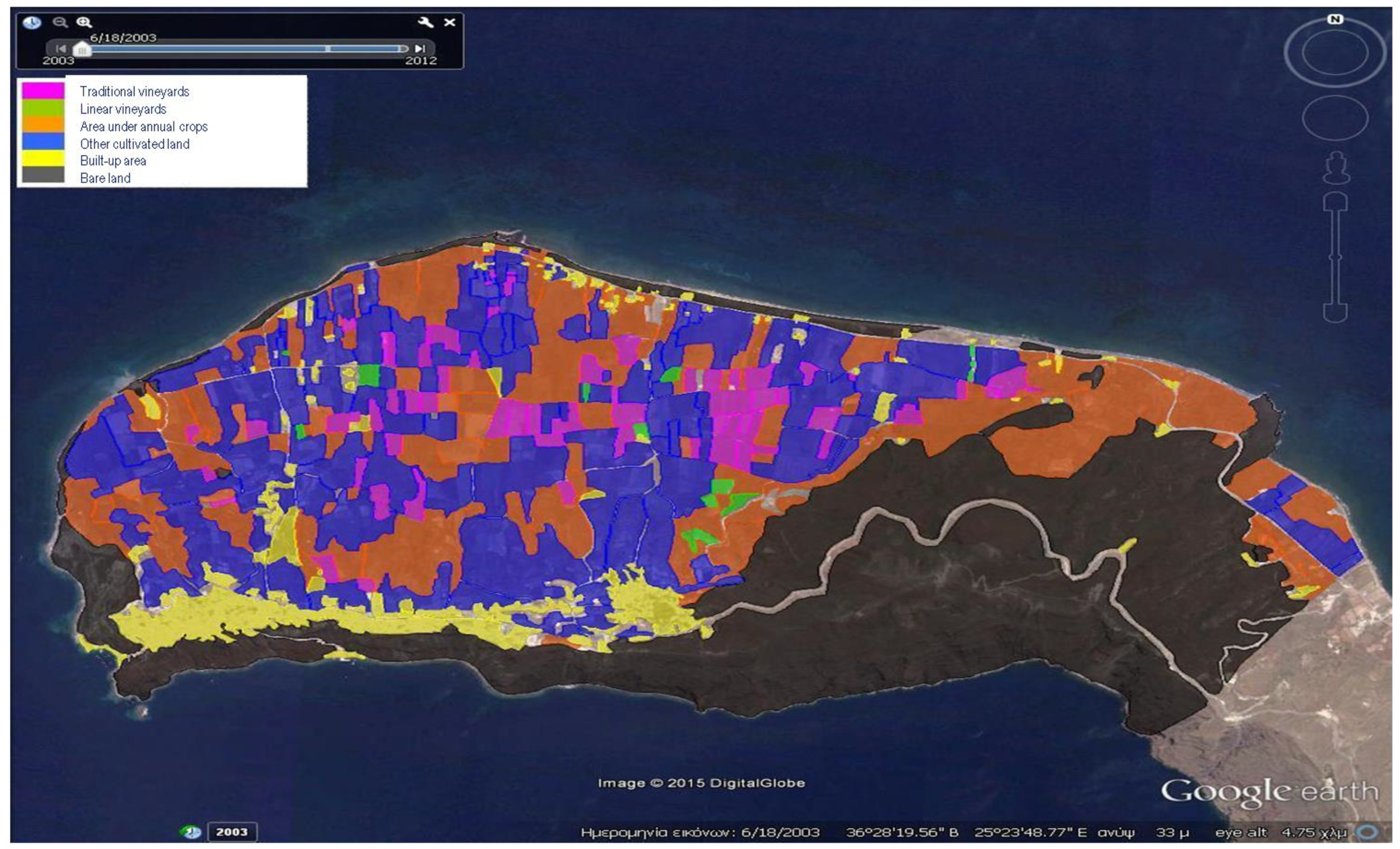
Task: Click the historical imagery clock icon
Action: [x=32, y=23]
